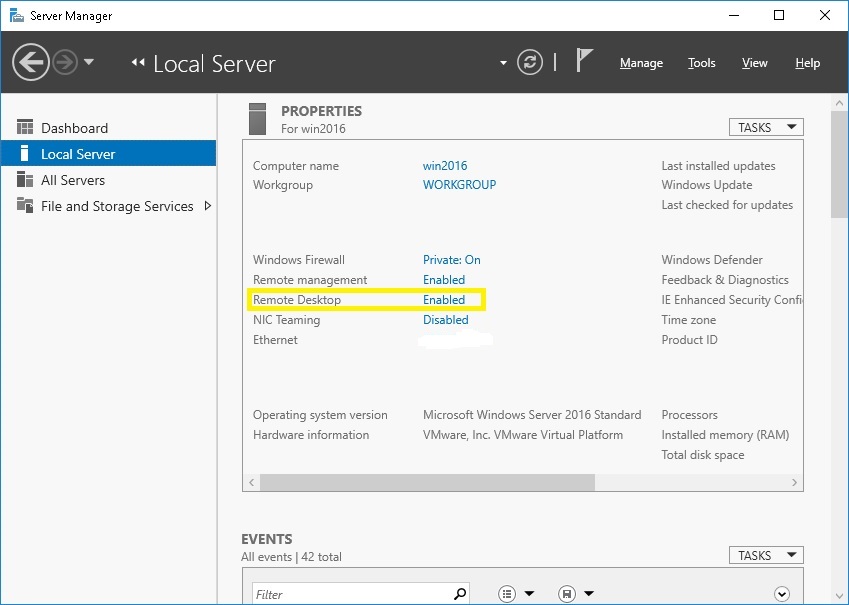This screenshot has width=849, height=605.
Task: Click the VMware Virtual Platform hardware text
Action: coord(523,435)
